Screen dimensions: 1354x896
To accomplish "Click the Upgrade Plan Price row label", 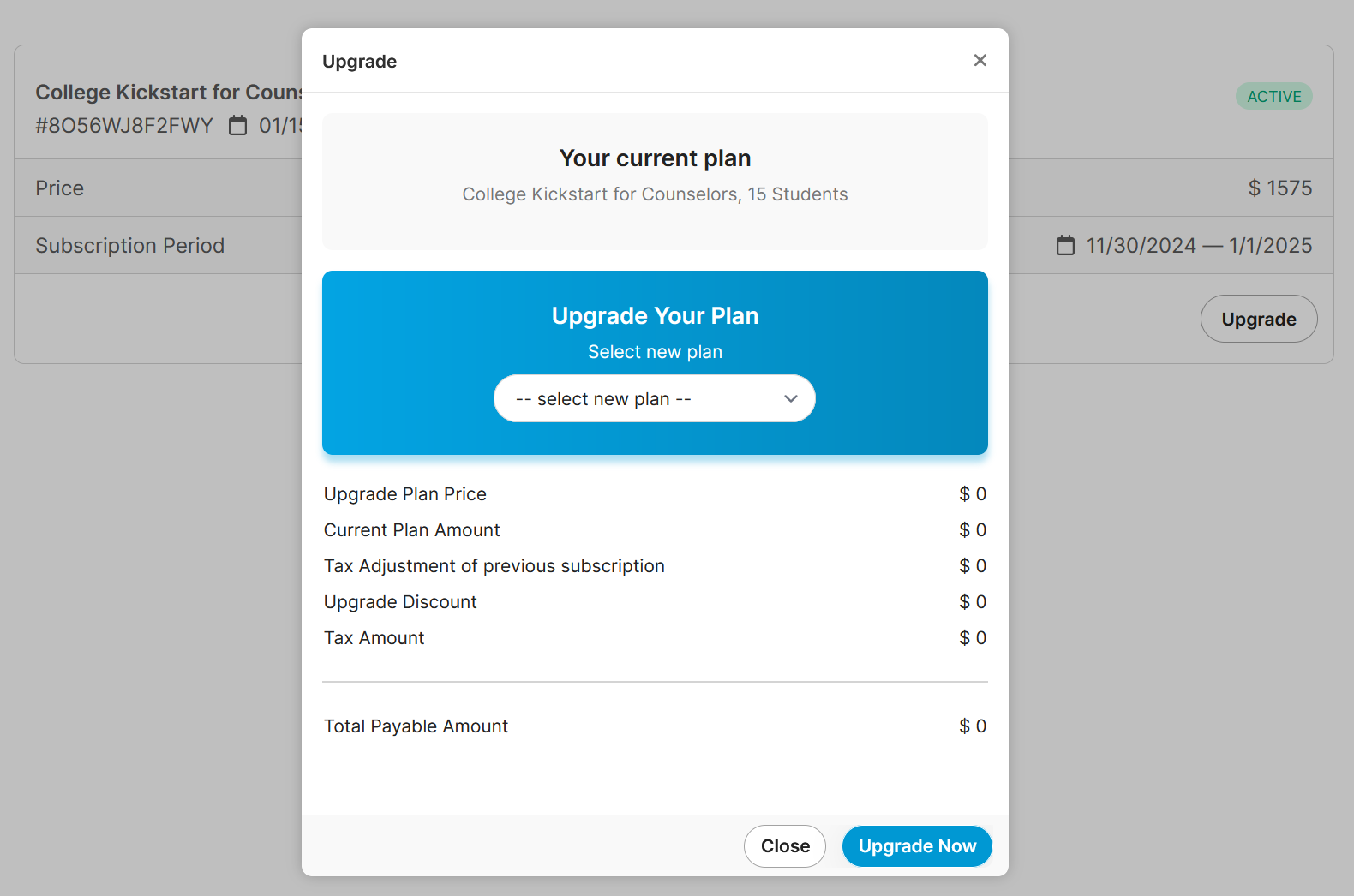I will (x=405, y=494).
